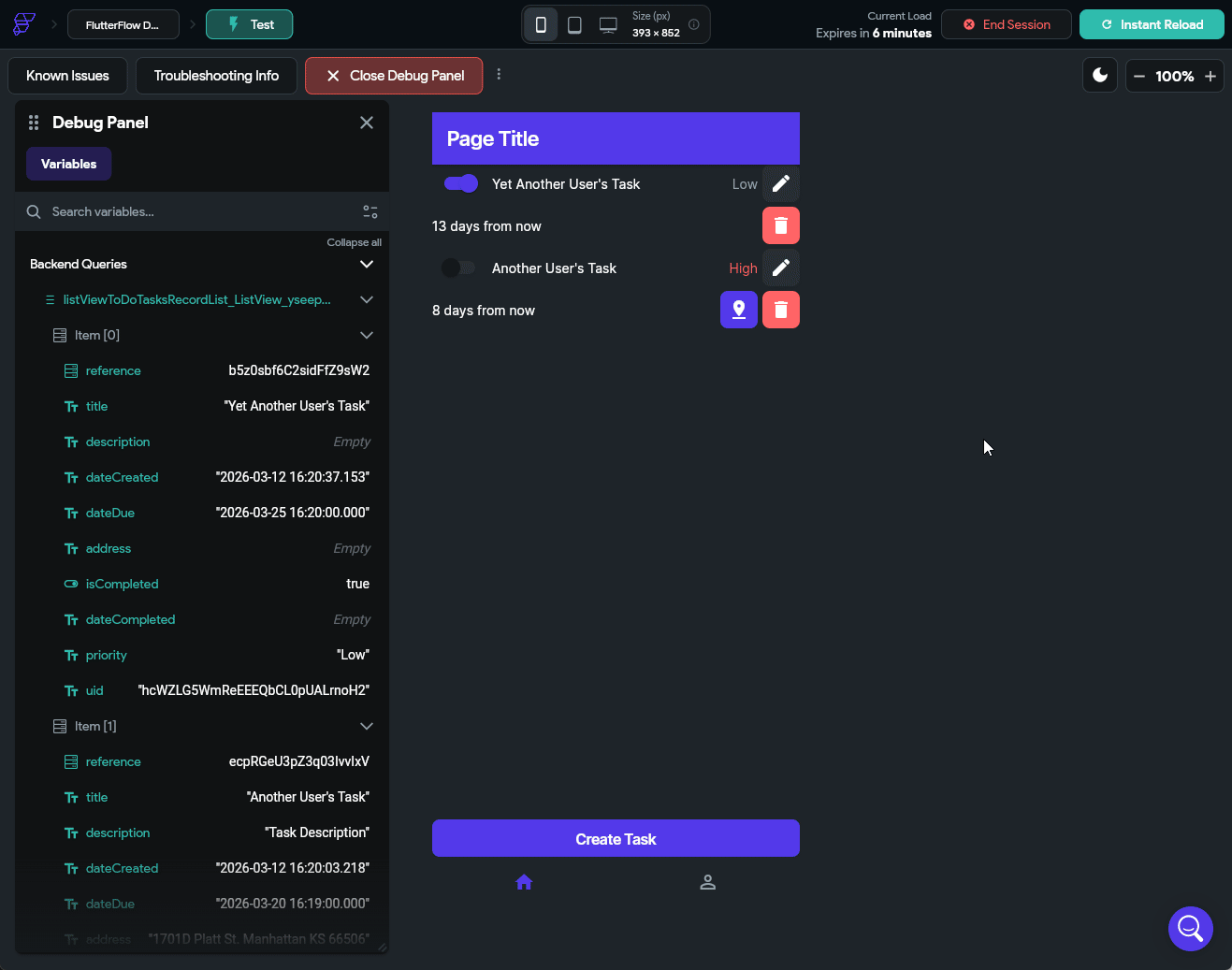This screenshot has height=970, width=1232.
Task: Go to the home tab in bottom nav
Action: (524, 882)
